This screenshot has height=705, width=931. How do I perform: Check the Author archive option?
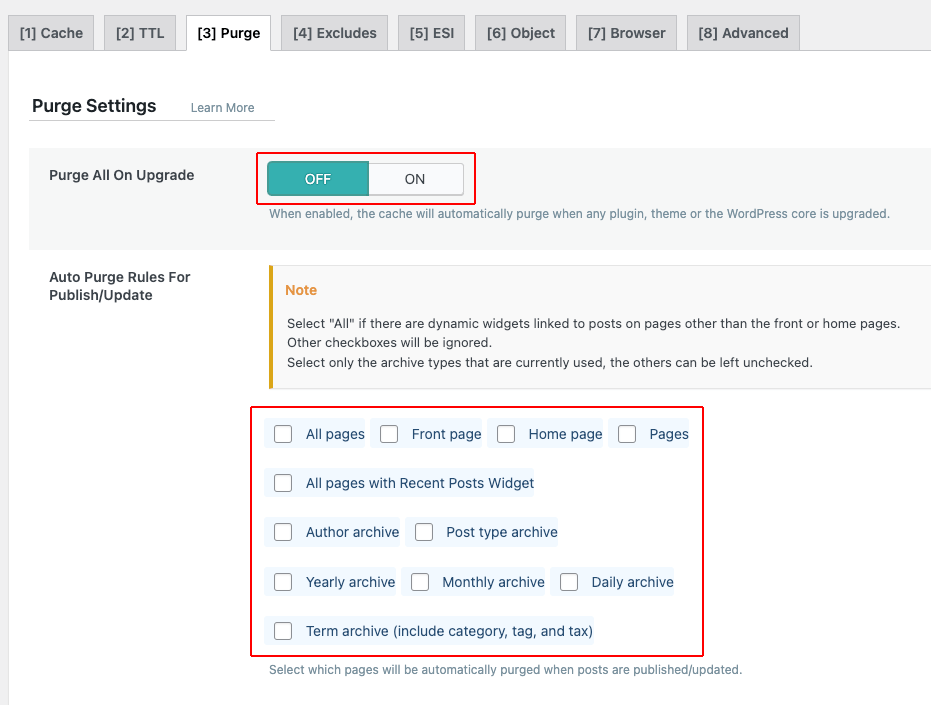(x=283, y=532)
